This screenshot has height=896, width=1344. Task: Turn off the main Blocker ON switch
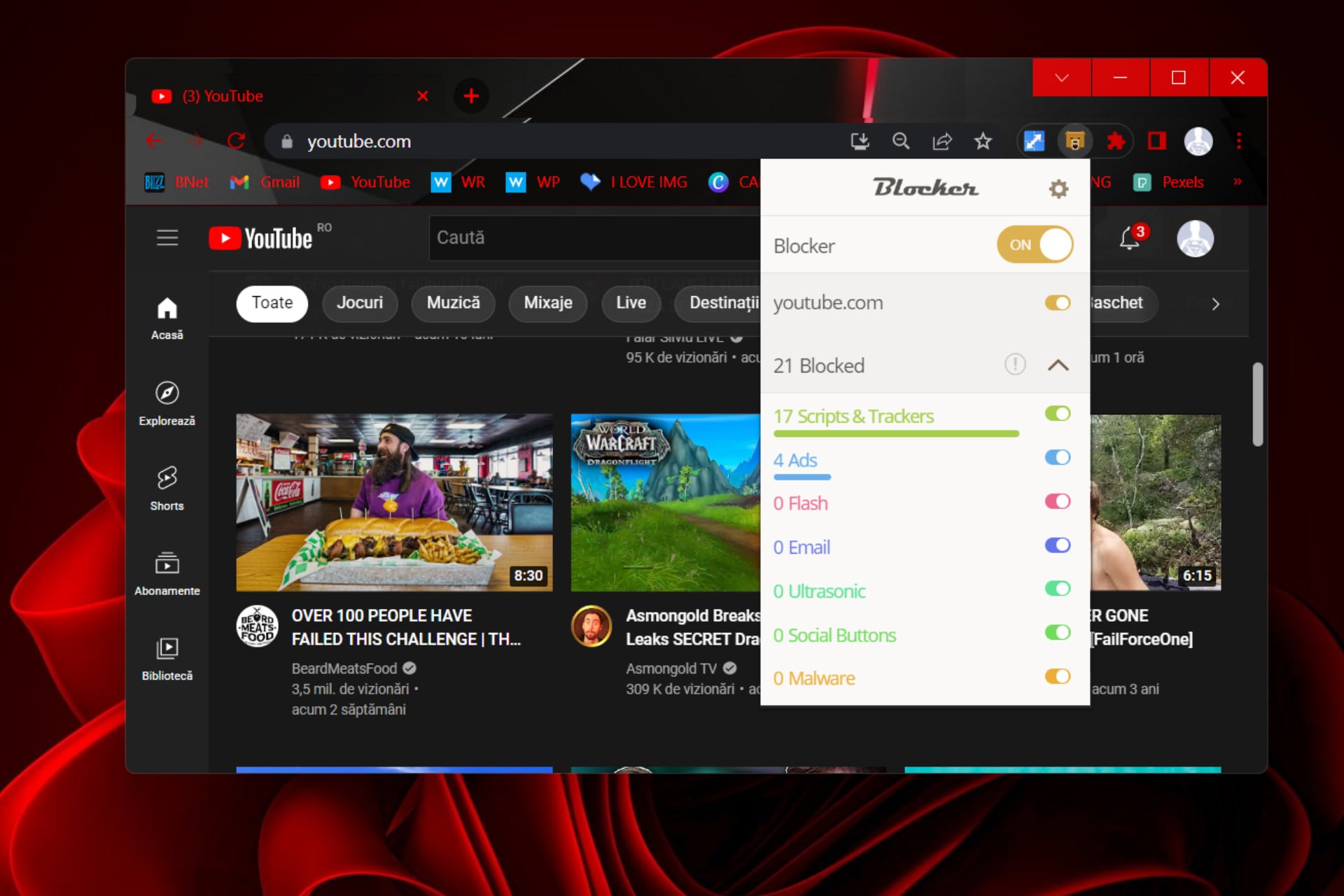[1035, 244]
